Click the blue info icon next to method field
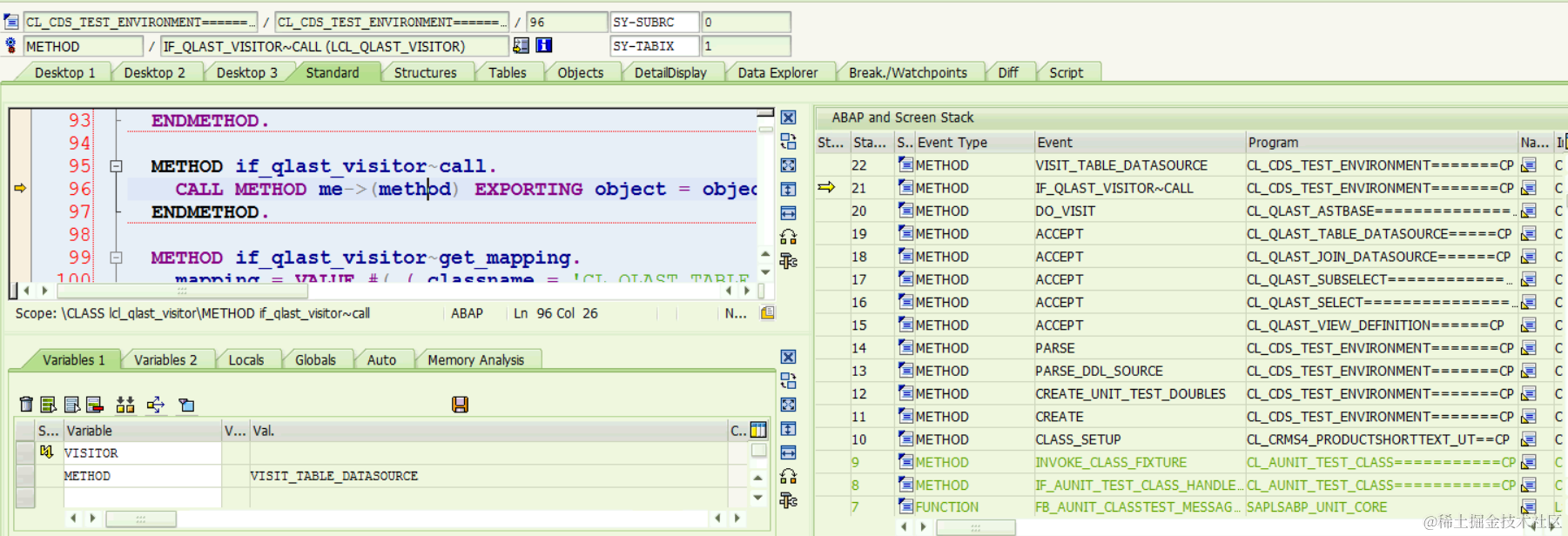The width and height of the screenshot is (1568, 536). click(x=544, y=45)
